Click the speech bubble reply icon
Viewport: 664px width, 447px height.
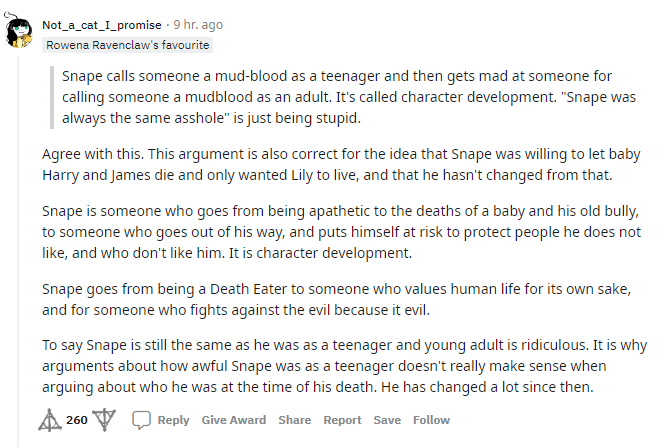coord(141,420)
